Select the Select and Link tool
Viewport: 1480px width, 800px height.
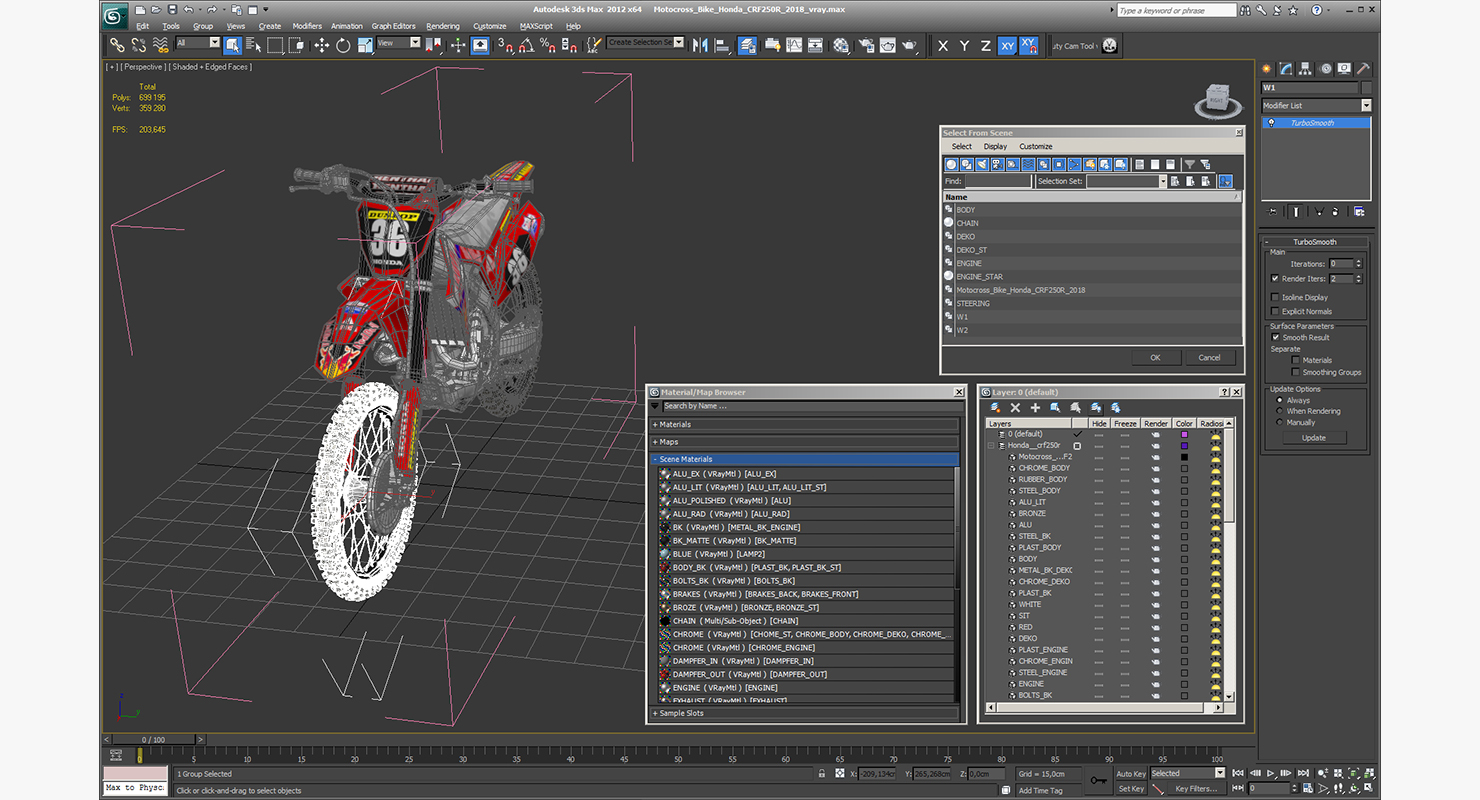point(117,45)
